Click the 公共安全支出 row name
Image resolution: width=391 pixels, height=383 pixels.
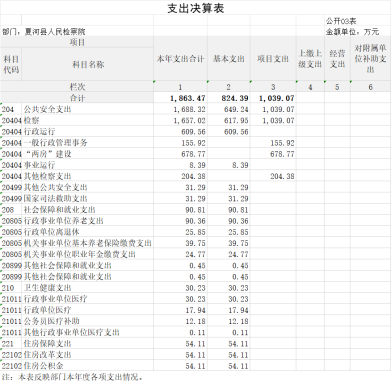tap(47, 109)
